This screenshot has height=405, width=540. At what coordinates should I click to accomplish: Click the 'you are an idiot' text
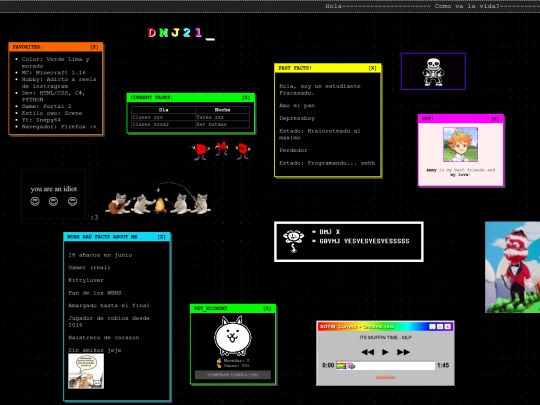[x=54, y=189]
